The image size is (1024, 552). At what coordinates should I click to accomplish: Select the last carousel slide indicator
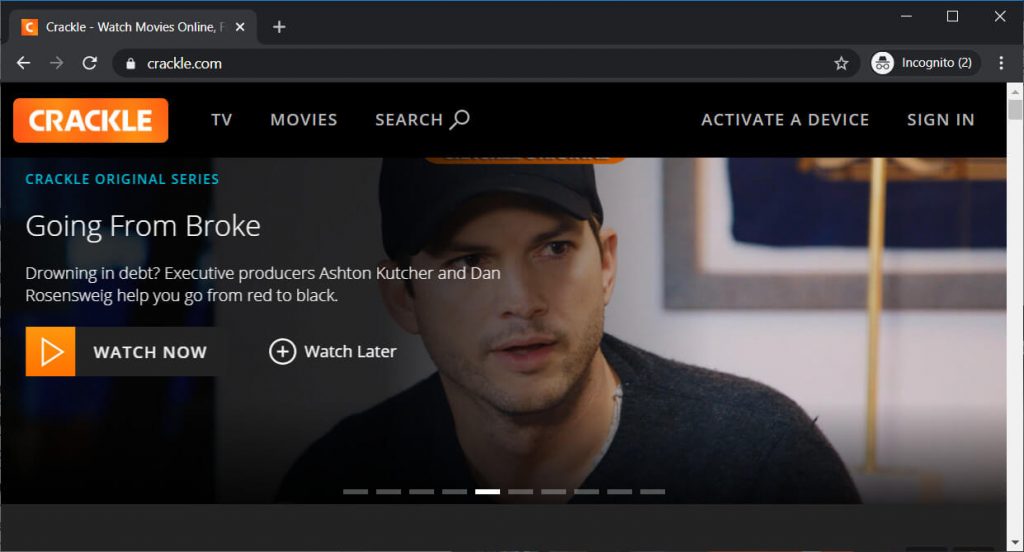pyautogui.click(x=652, y=491)
